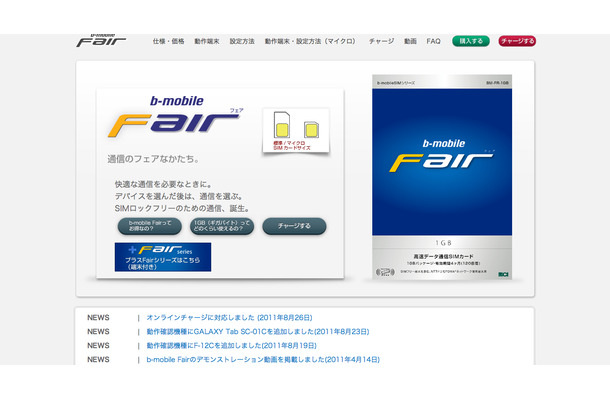Open the 動画 navigation item
The width and height of the screenshot is (610, 400).
click(410, 41)
